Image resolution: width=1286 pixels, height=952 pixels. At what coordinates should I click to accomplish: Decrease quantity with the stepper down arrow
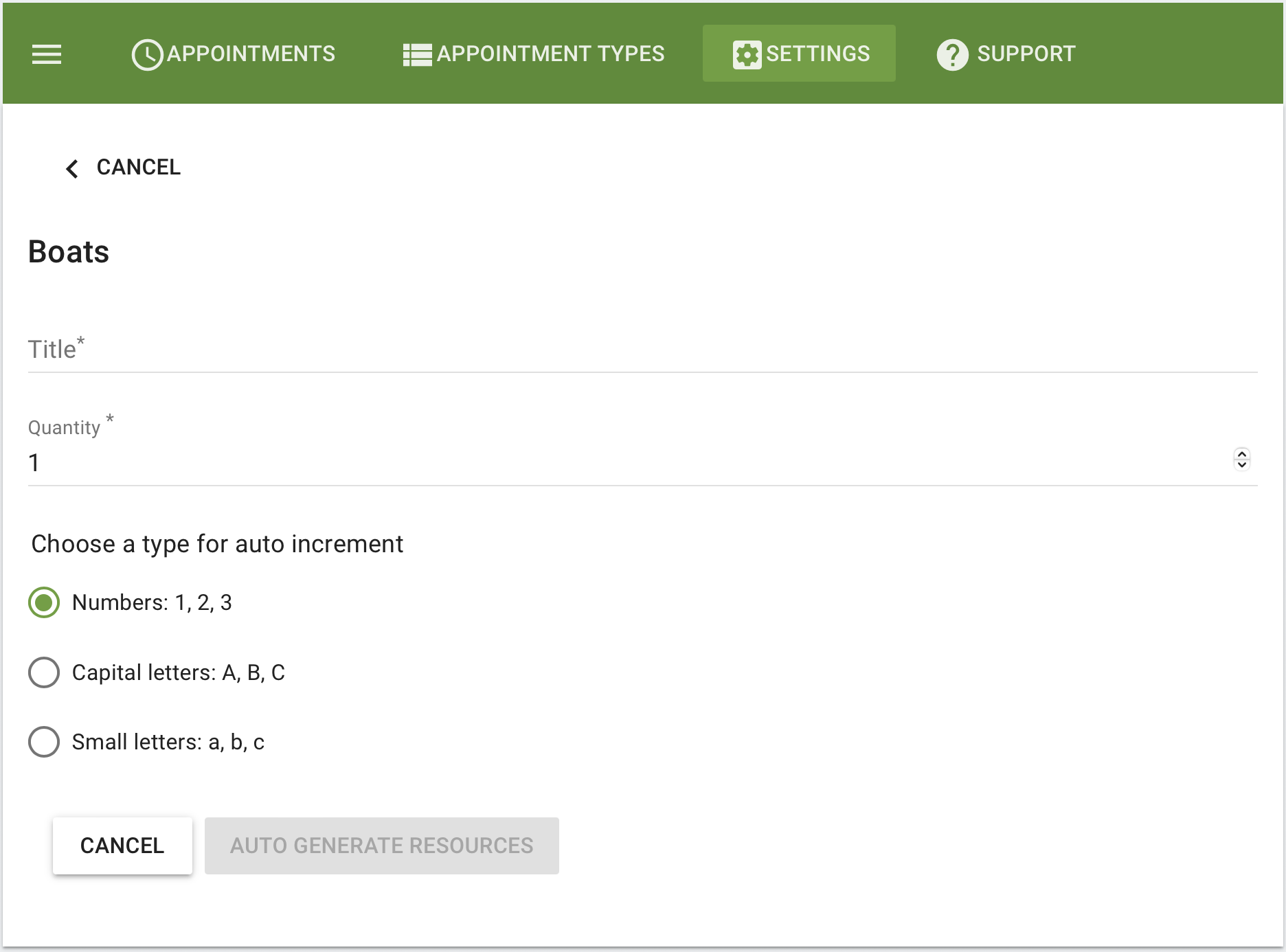(1241, 464)
